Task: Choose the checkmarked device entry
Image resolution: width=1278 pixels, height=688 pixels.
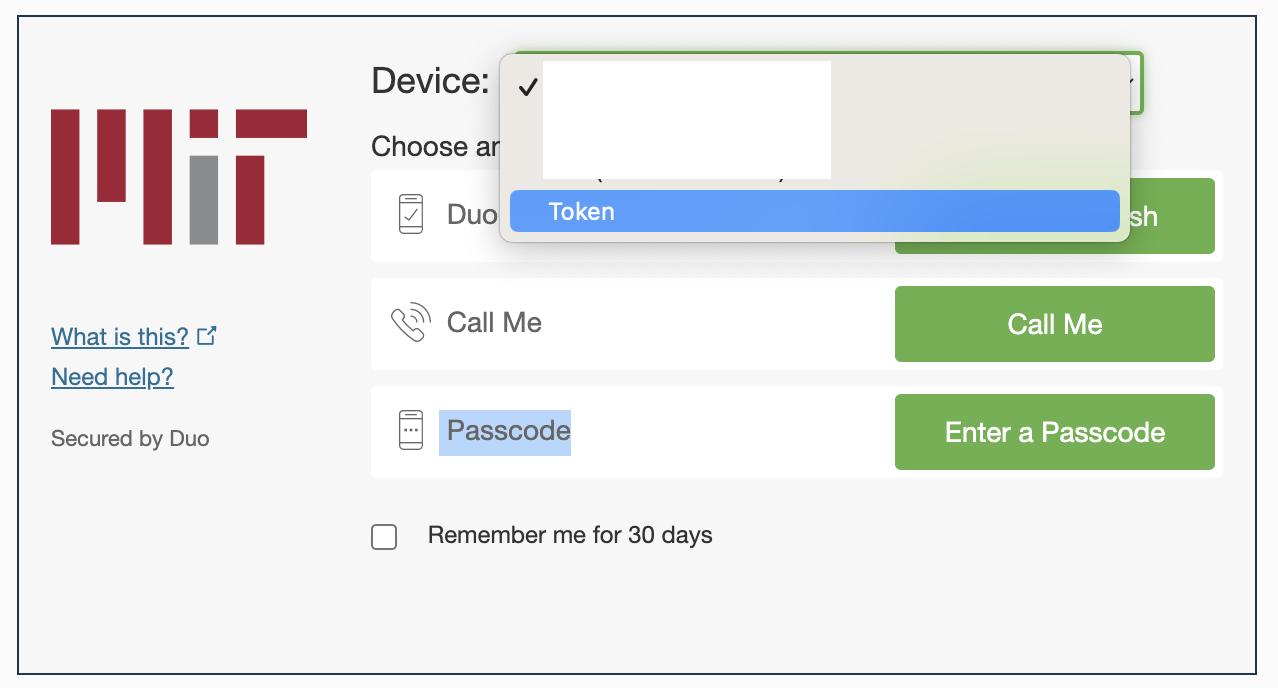Action: (814, 88)
